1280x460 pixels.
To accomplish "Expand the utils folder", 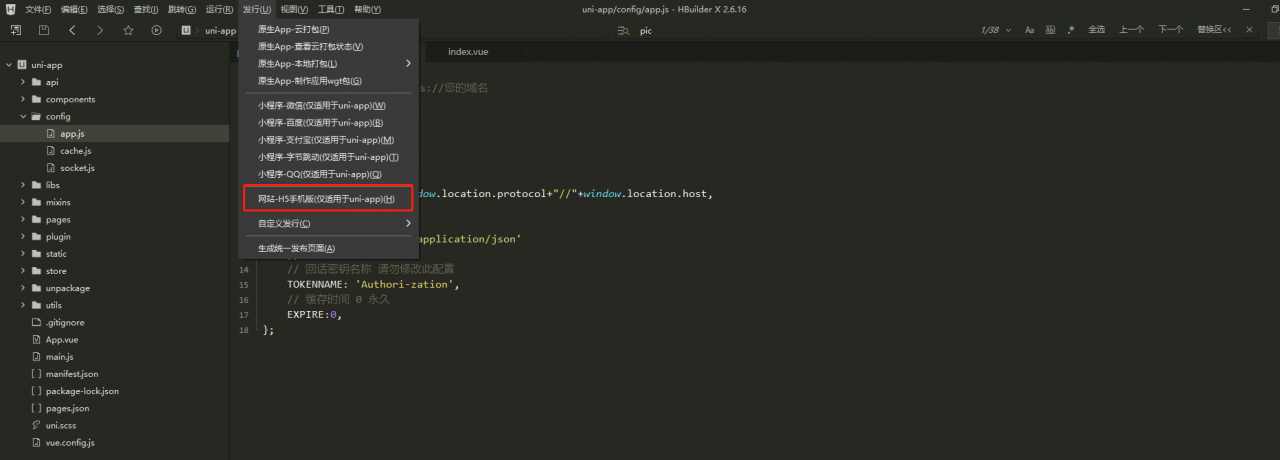I will pos(23,305).
